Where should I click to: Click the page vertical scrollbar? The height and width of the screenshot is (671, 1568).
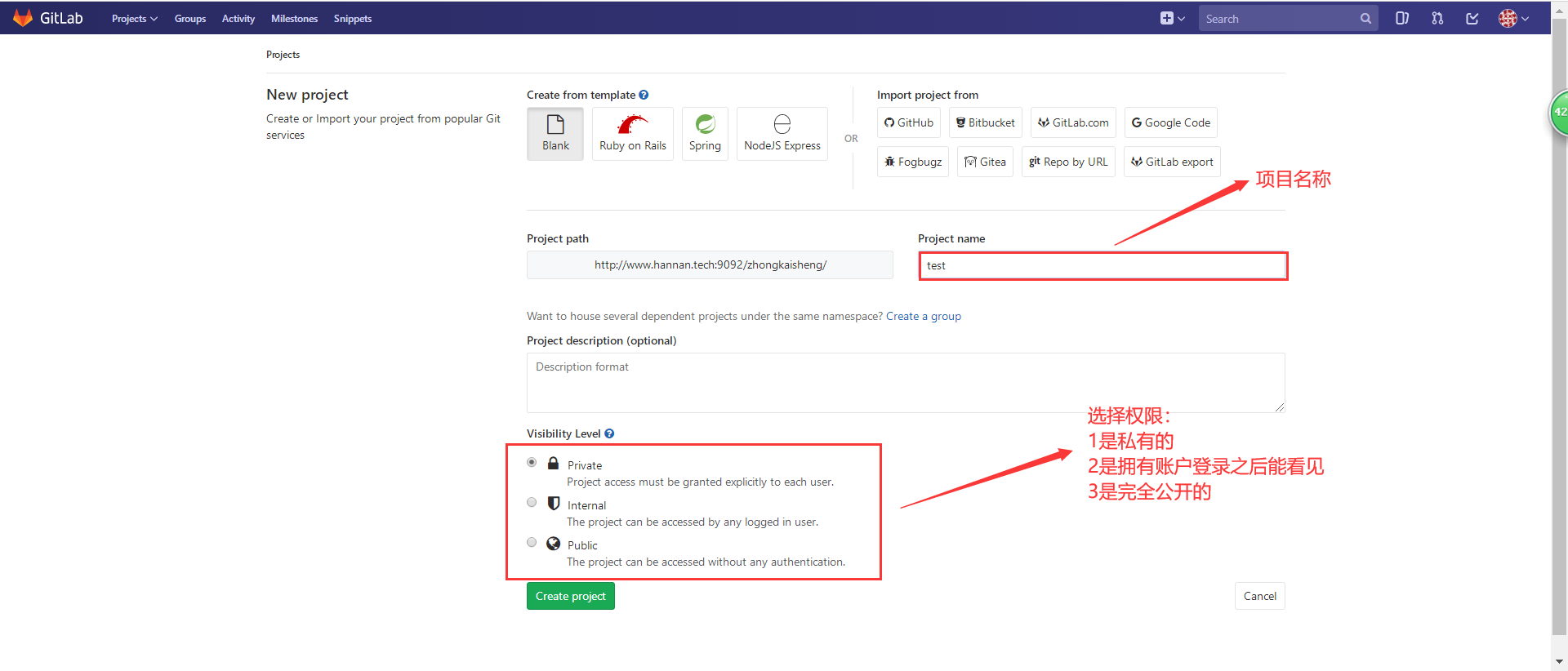point(1559,327)
